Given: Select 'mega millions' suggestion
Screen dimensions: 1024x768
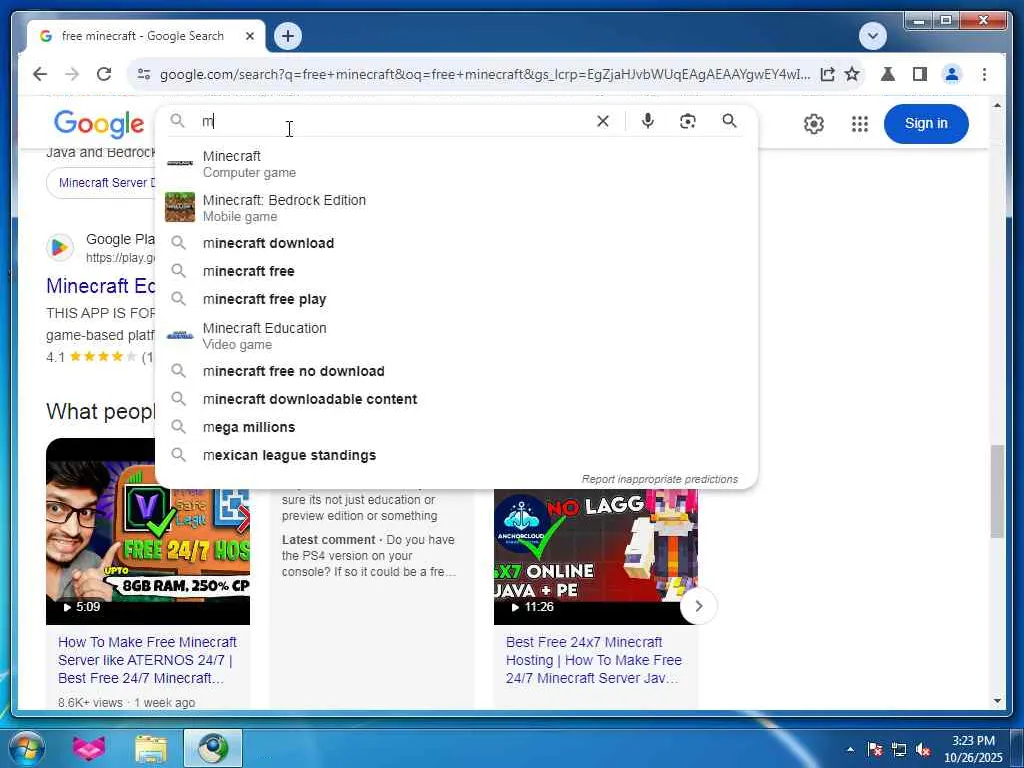Looking at the screenshot, I should point(456,427).
